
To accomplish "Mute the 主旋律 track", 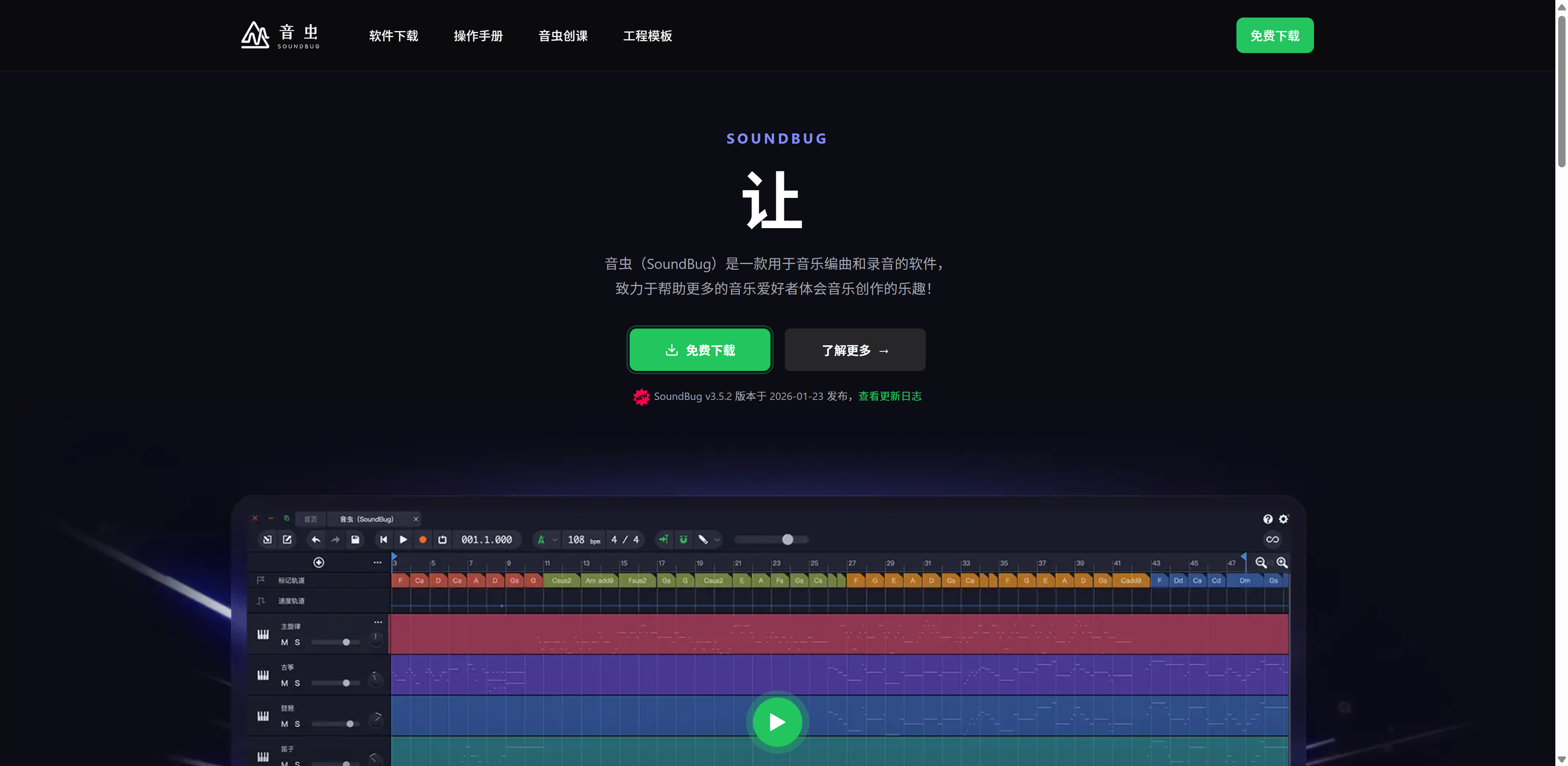I will pos(284,642).
